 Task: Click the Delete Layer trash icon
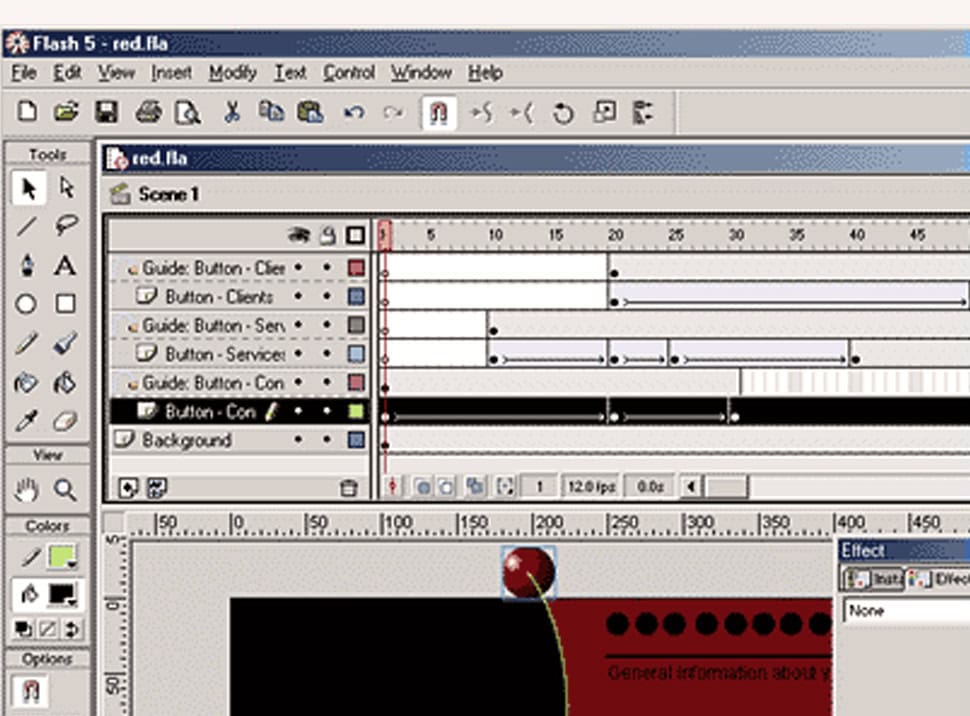pyautogui.click(x=348, y=488)
